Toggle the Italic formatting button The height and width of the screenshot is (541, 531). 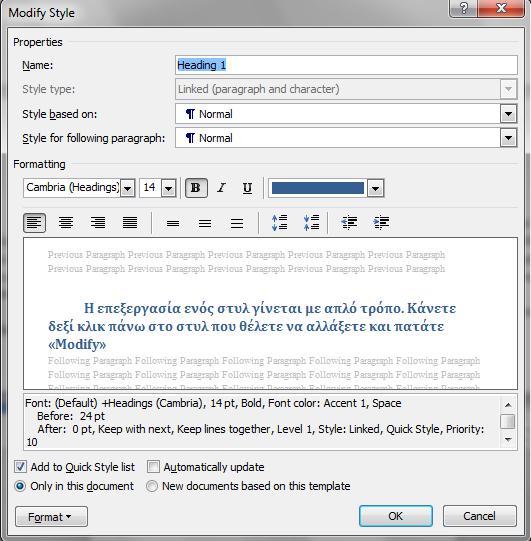tap(222, 188)
